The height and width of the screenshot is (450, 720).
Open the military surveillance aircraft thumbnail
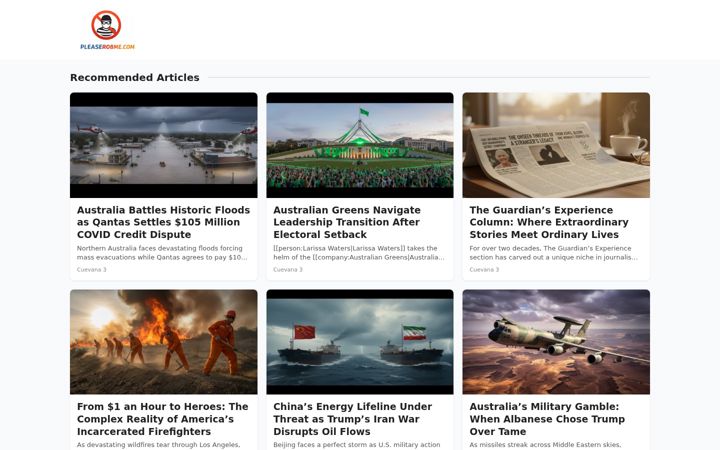coord(556,342)
